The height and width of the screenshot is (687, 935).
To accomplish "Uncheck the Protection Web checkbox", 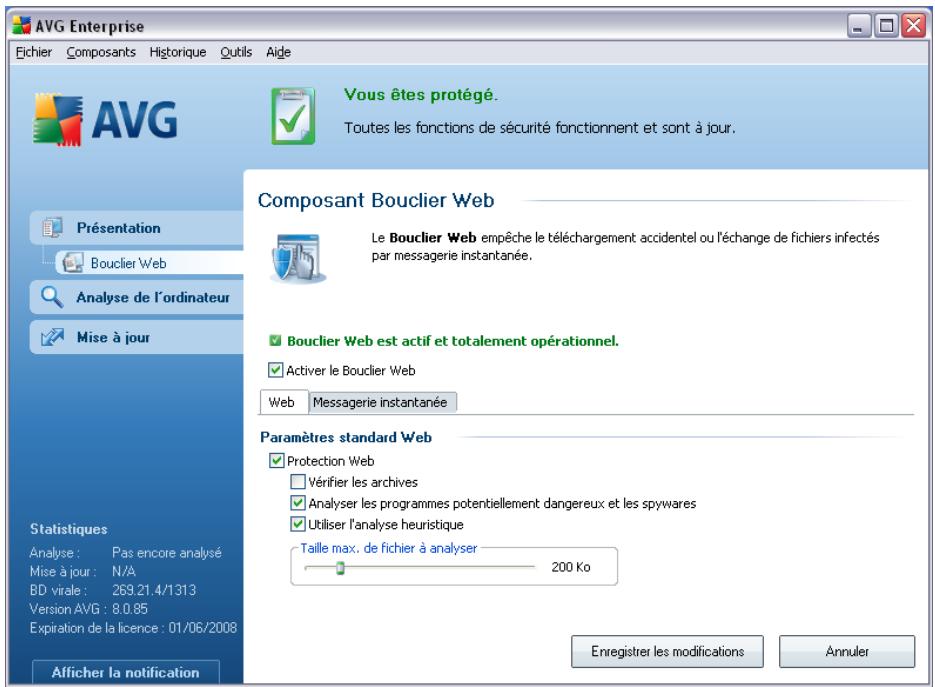I will [276, 460].
